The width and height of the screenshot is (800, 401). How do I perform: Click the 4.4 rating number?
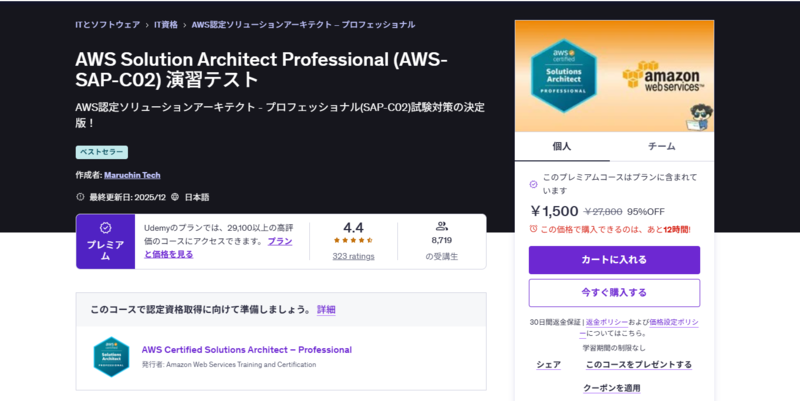pos(353,228)
